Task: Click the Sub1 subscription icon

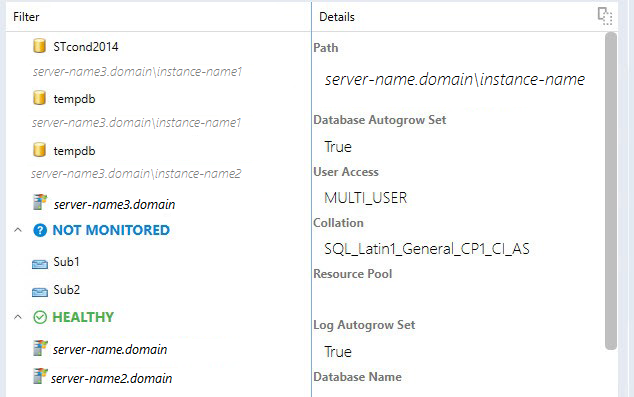Action: point(40,264)
